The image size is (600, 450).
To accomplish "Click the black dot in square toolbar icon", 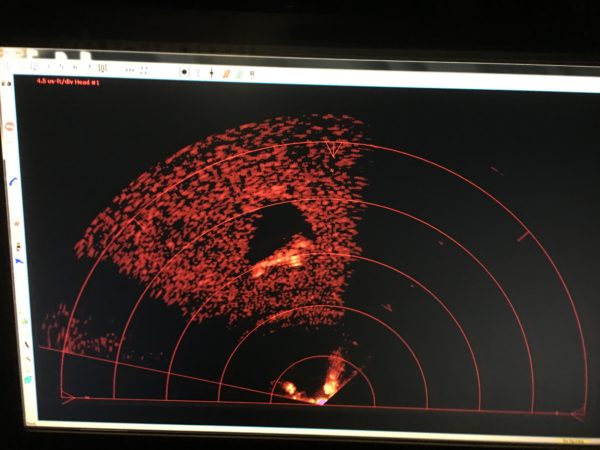I will 184,72.
